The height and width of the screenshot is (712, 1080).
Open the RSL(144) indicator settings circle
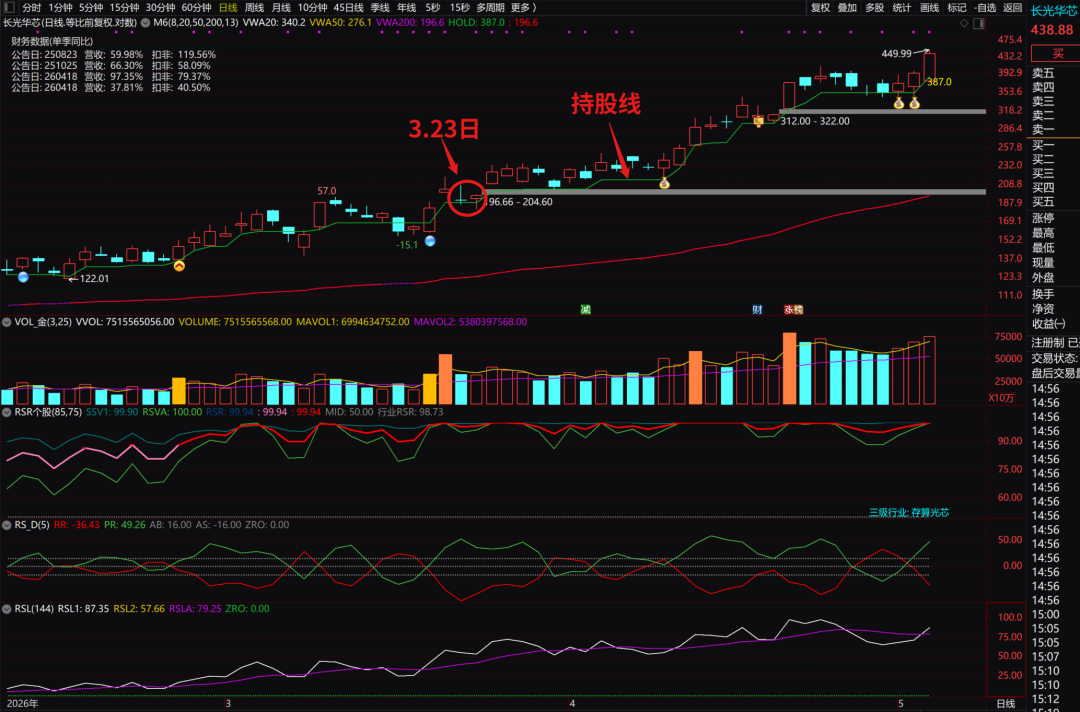coord(6,609)
